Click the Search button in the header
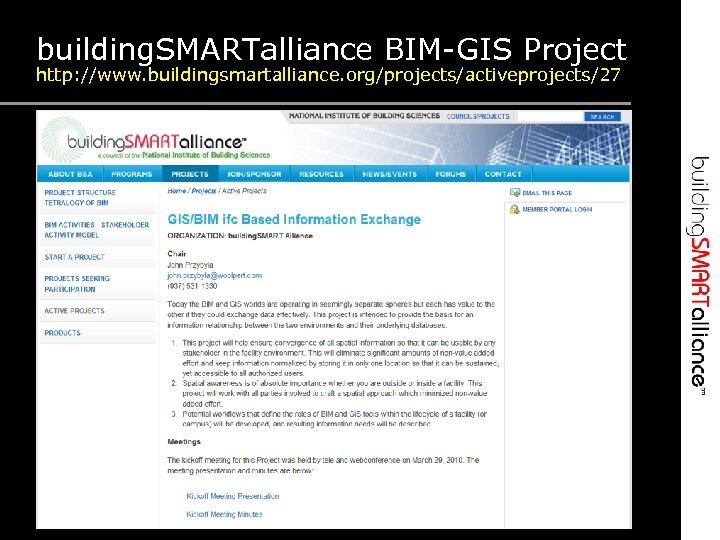Screen dimensions: 720x540 [x=602, y=117]
